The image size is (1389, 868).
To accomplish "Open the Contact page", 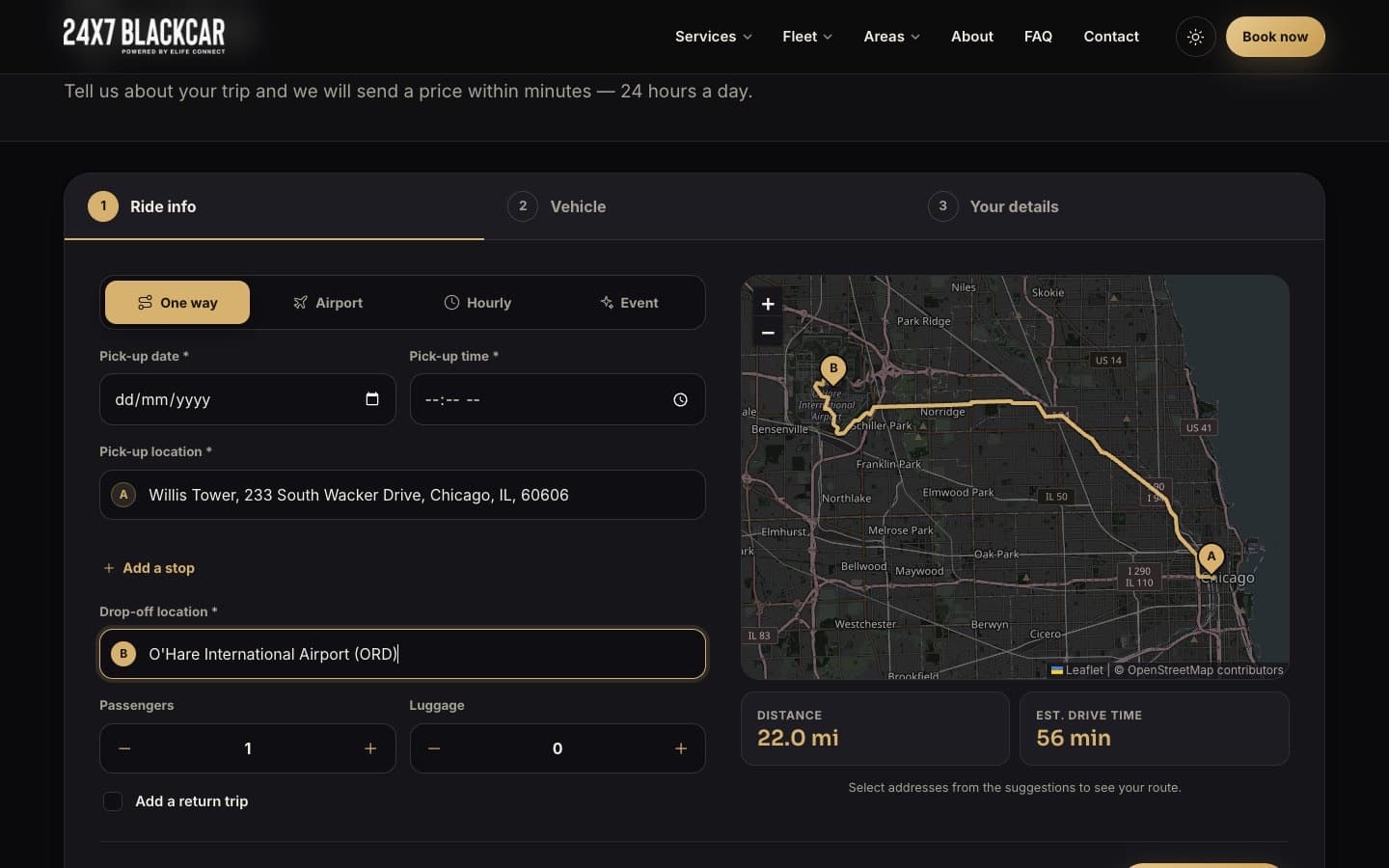I will pos(1111,37).
